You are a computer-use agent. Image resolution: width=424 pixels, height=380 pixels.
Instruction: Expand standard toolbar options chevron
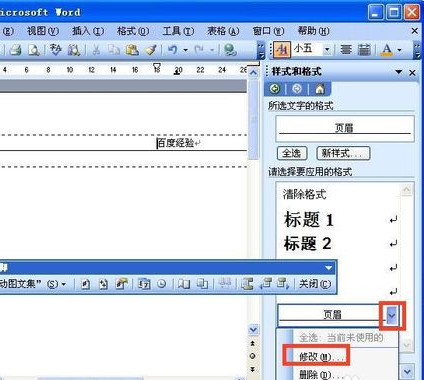click(261, 50)
